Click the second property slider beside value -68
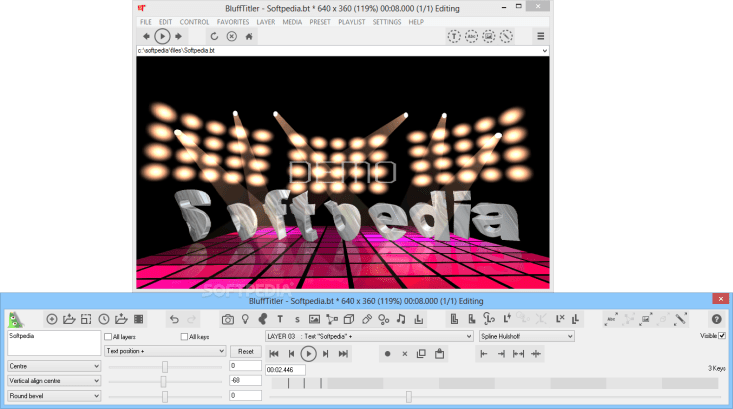This screenshot has height=409, width=733. [x=163, y=382]
